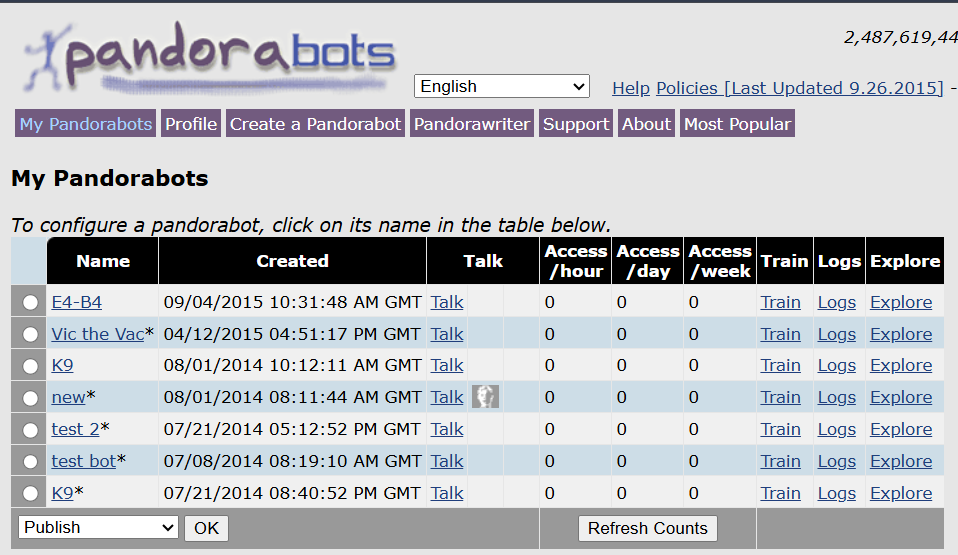Open the Support tab
Screen dimensions: 958x555
tap(576, 123)
